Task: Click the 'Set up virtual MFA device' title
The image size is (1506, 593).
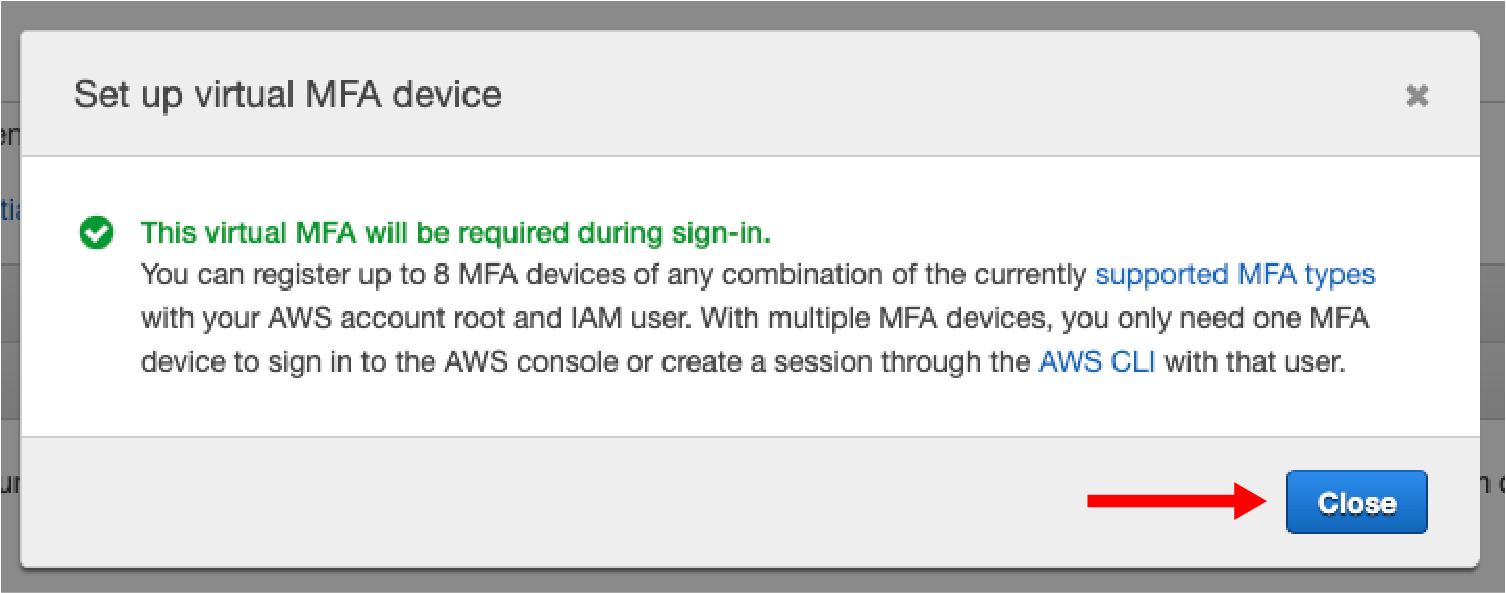Action: (x=288, y=95)
